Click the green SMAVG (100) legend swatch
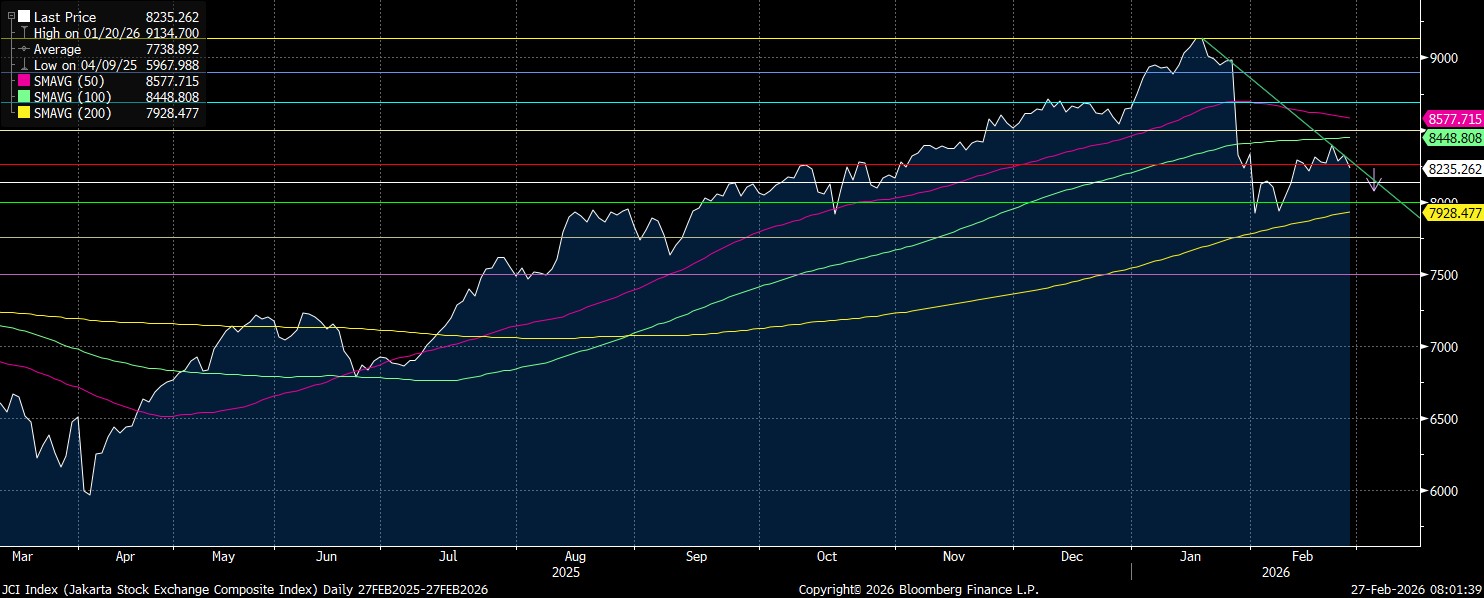The image size is (1484, 598). (x=24, y=97)
